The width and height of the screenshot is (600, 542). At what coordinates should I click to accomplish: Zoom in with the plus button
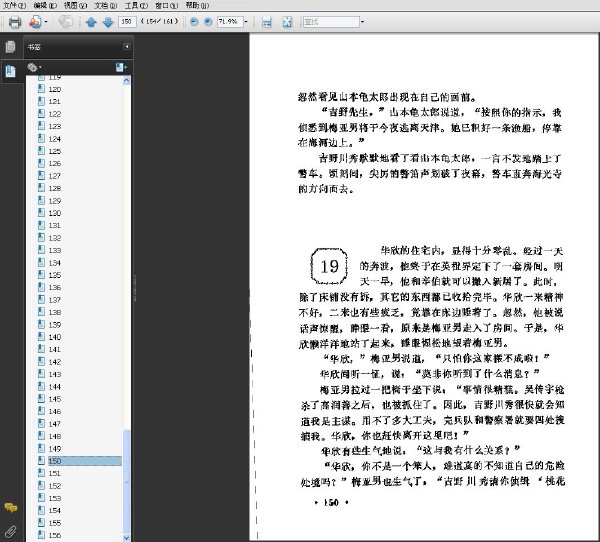tap(208, 22)
